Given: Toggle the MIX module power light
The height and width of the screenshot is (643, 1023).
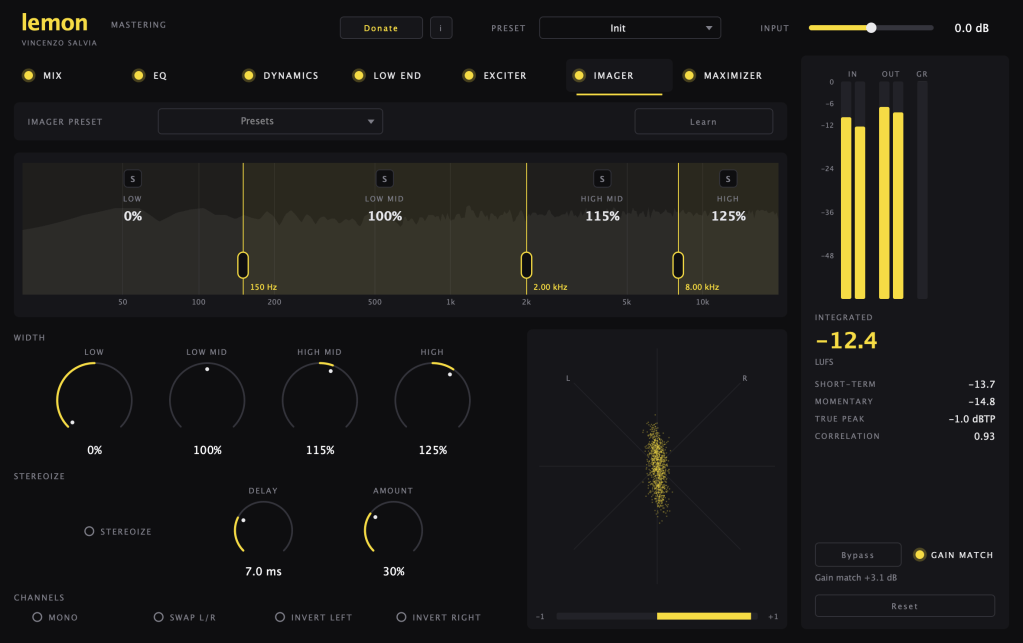Looking at the screenshot, I should pyautogui.click(x=28, y=76).
